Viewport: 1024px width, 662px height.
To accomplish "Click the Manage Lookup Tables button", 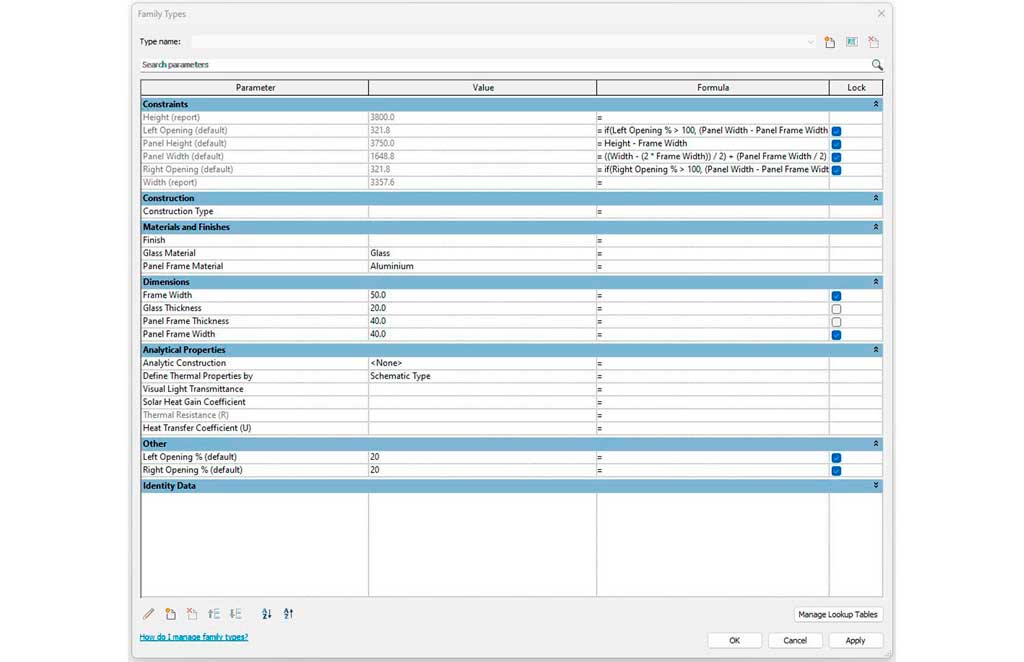I will (x=838, y=614).
